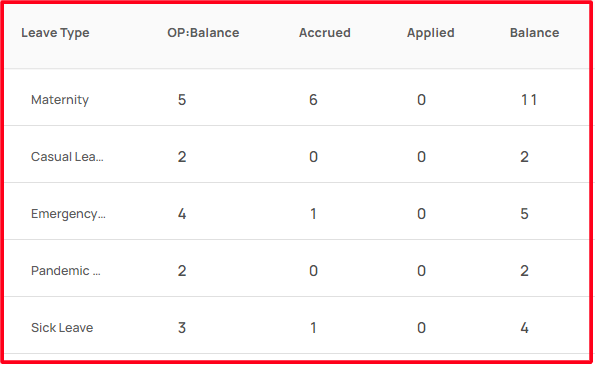The width and height of the screenshot is (595, 365).
Task: Click Pandemic row applied value 0
Action: 421,271
